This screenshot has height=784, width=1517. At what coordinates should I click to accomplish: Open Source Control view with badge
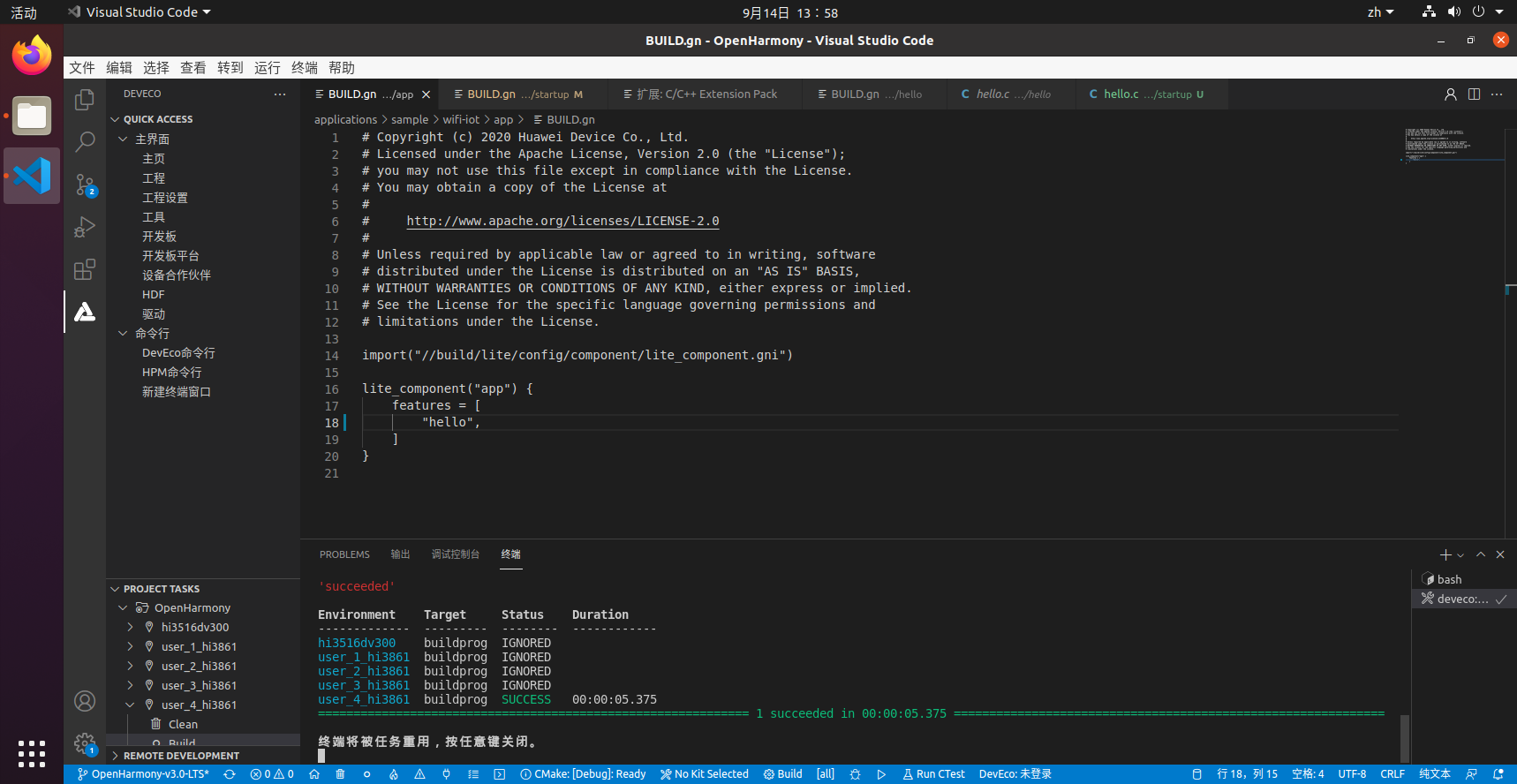pyautogui.click(x=85, y=185)
